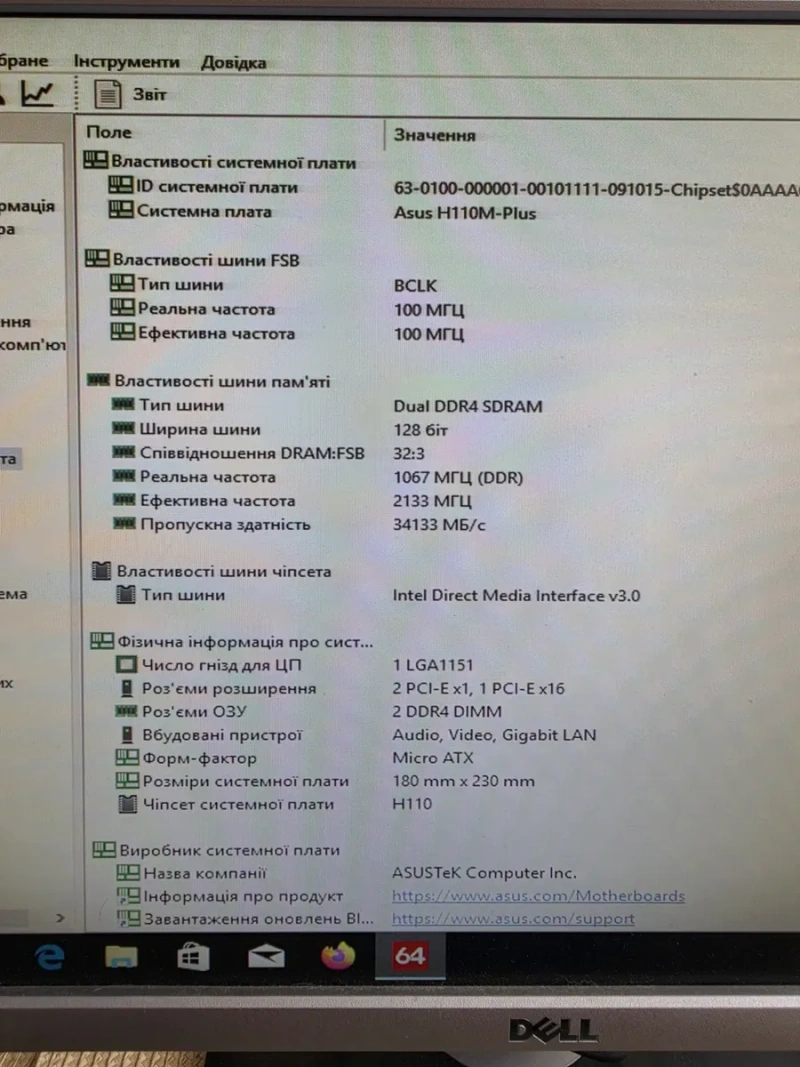Click the Властивості шини FSB group icon

tap(97, 258)
